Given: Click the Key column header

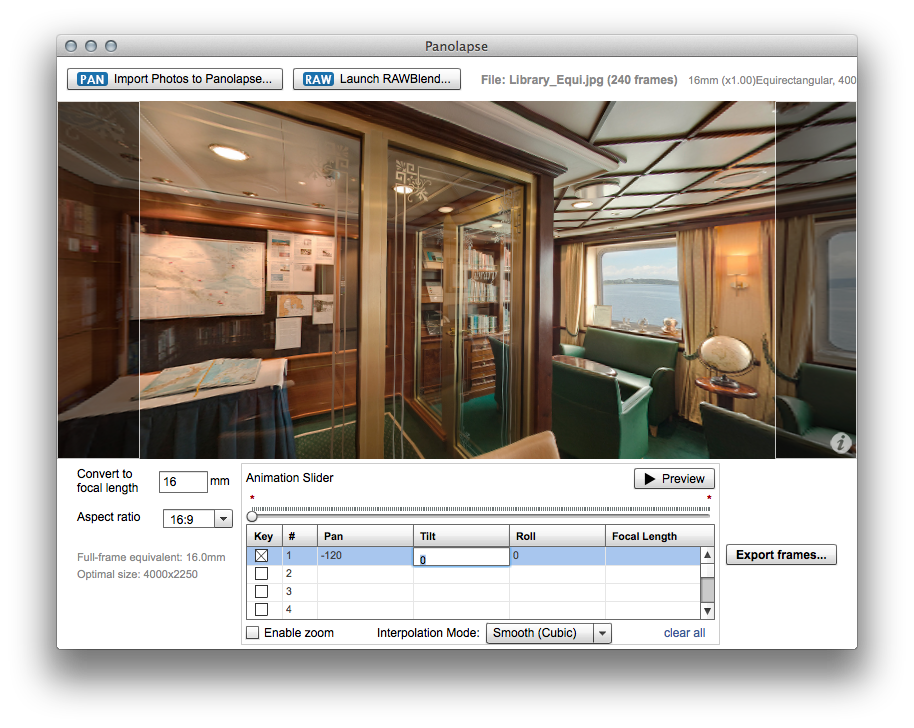Looking at the screenshot, I should (265, 536).
